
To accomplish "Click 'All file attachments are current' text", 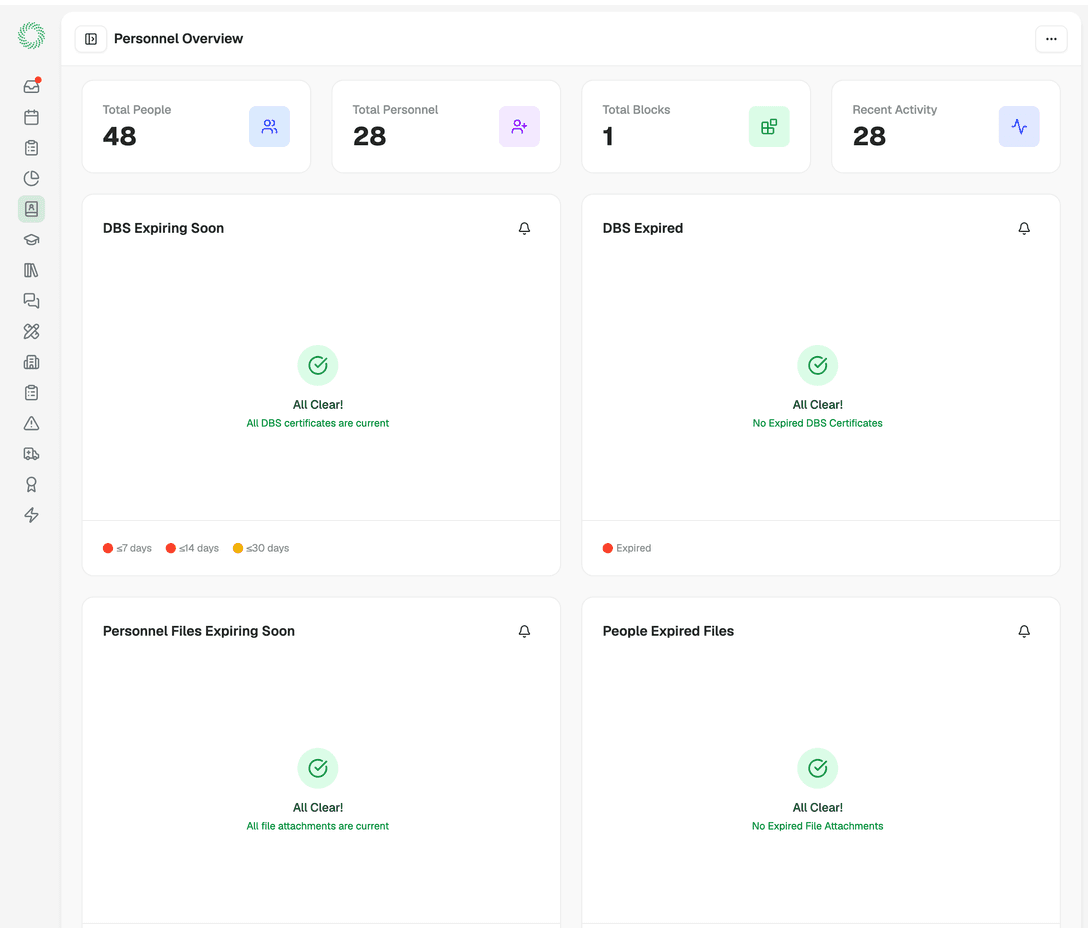I will (x=318, y=826).
